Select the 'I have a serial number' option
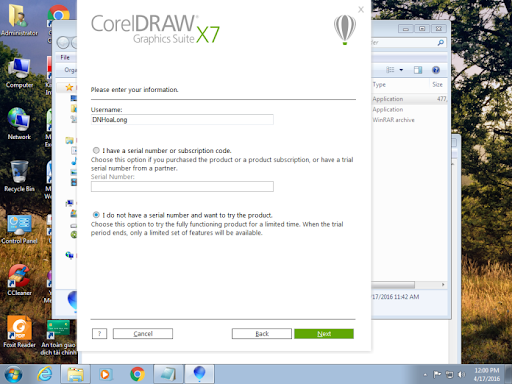 pos(96,150)
